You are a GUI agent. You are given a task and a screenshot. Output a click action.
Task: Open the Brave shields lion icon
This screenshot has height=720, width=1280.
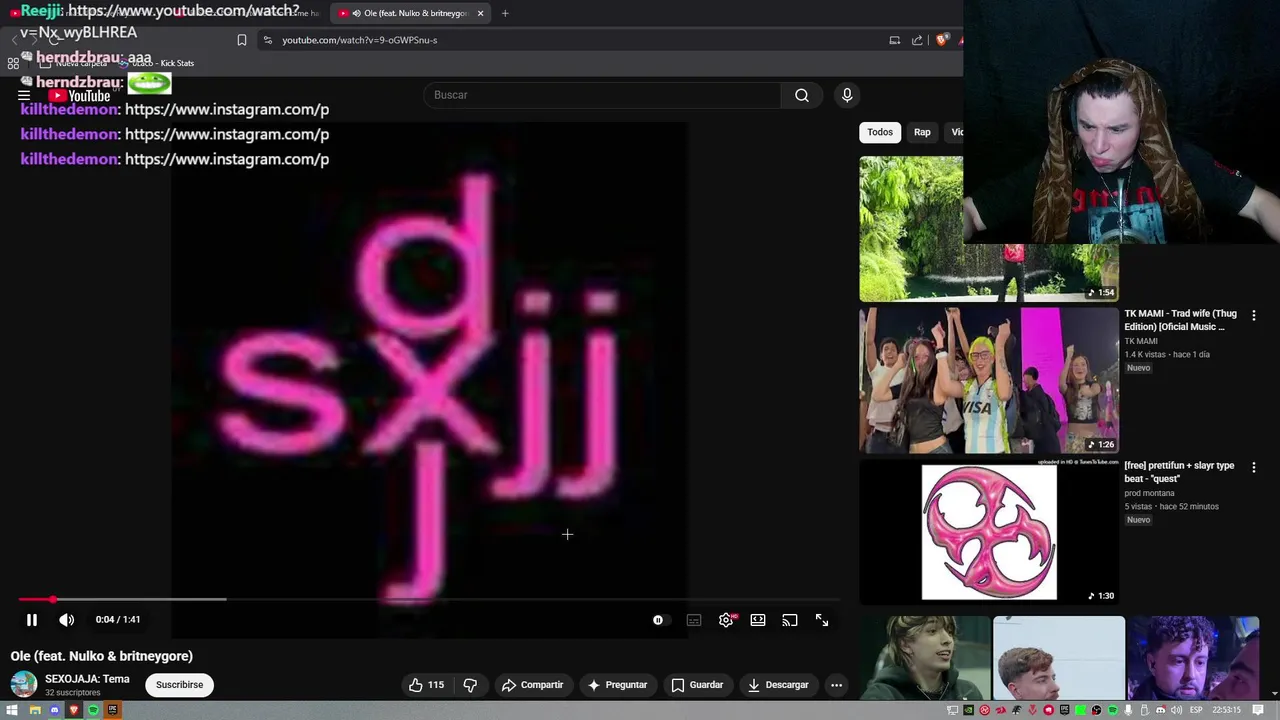point(941,40)
